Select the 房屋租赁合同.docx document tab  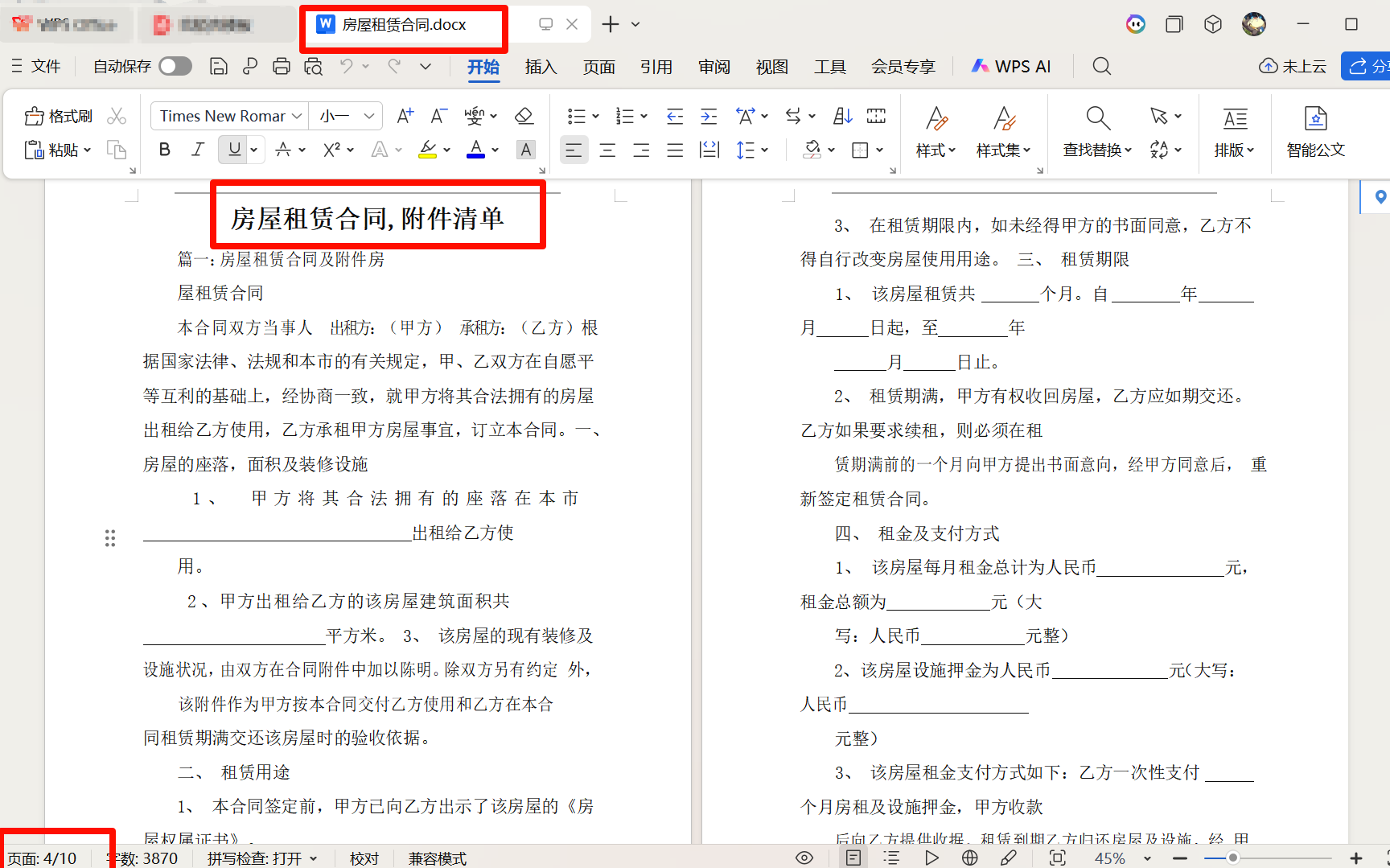coord(402,24)
